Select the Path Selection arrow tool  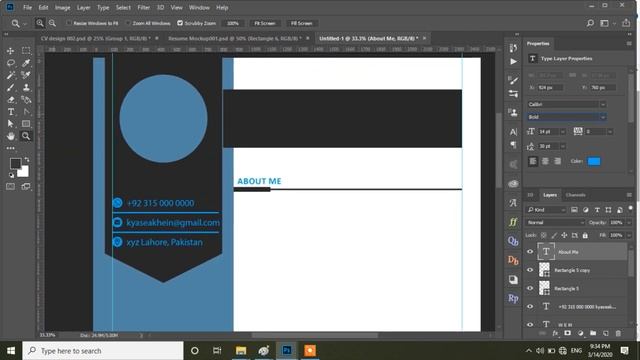(11, 124)
